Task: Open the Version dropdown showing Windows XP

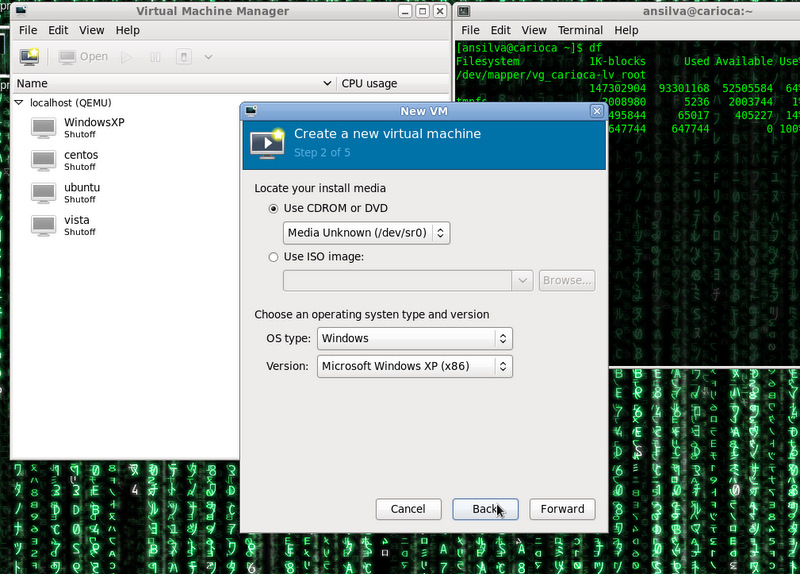Action: coord(414,366)
